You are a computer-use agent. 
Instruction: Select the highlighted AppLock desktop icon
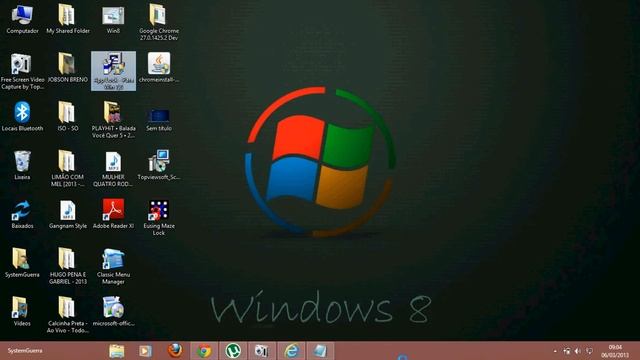tap(113, 71)
